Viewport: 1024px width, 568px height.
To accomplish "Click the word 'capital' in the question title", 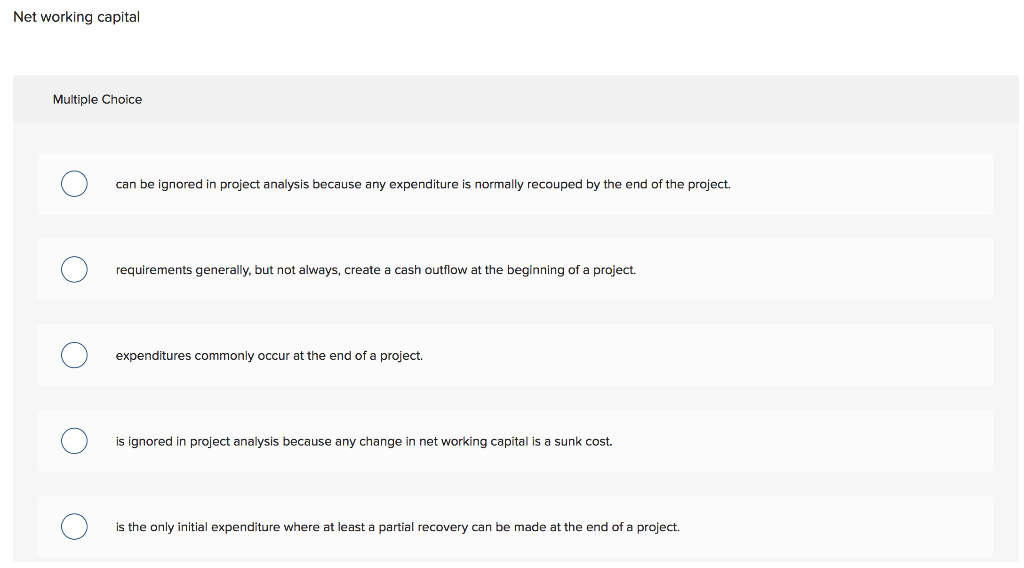I will pyautogui.click(x=118, y=17).
